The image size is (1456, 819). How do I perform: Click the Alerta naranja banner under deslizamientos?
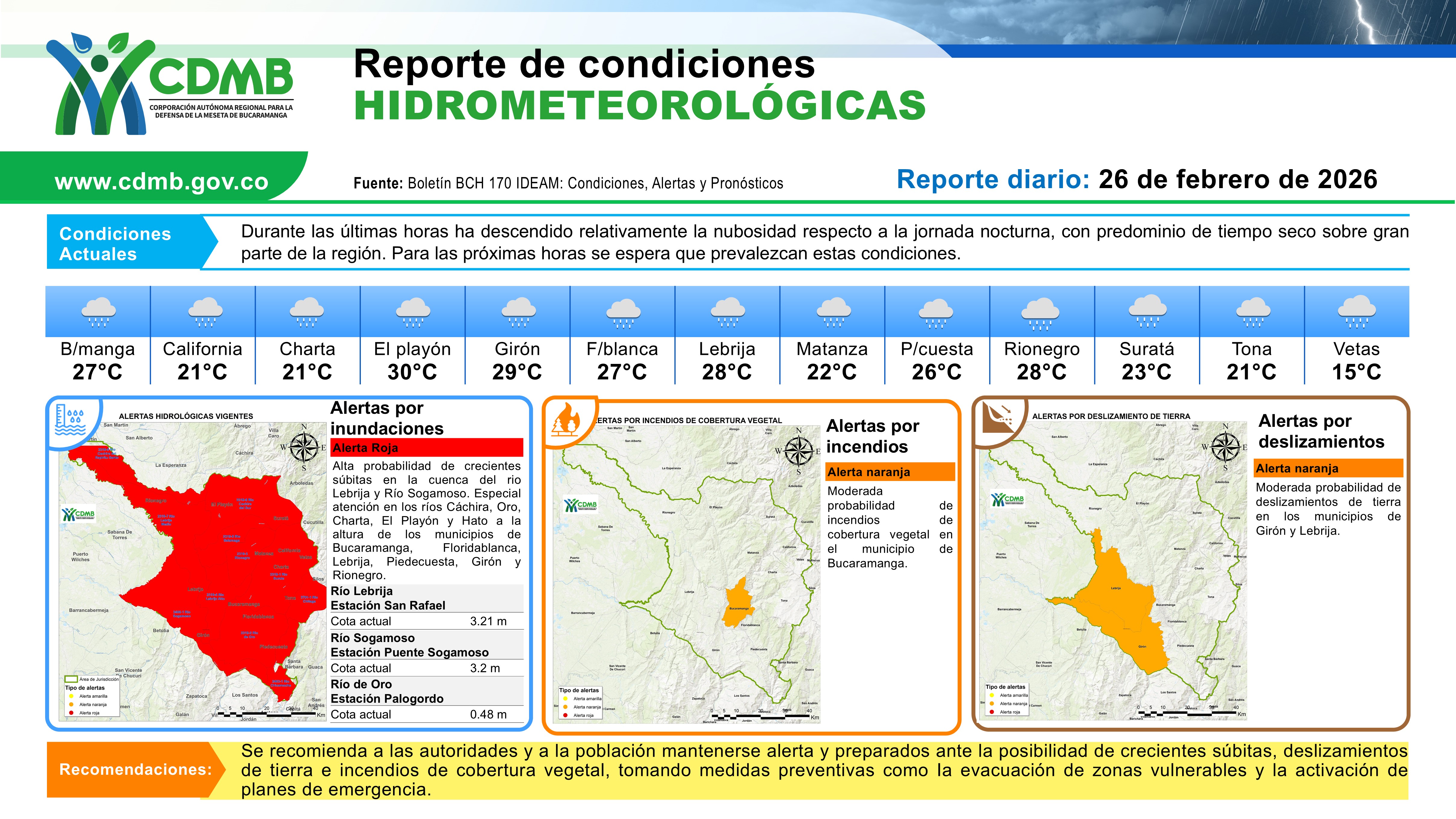pos(1328,468)
